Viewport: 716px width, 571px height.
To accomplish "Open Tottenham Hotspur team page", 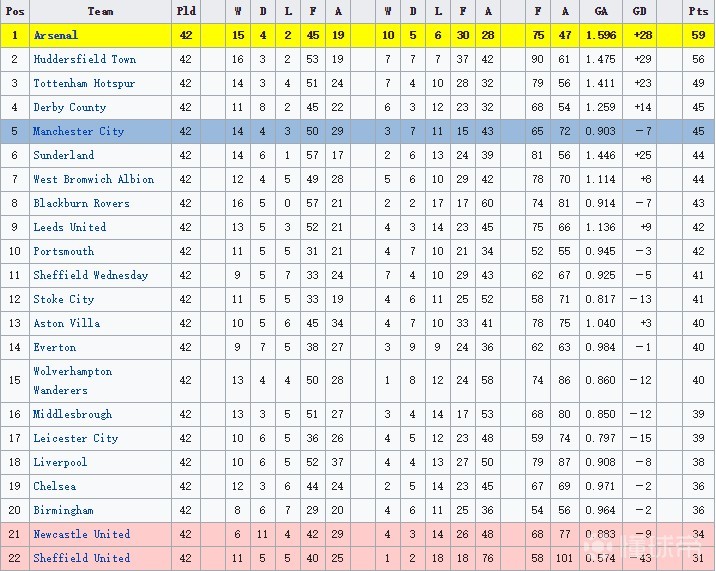I will pos(84,84).
